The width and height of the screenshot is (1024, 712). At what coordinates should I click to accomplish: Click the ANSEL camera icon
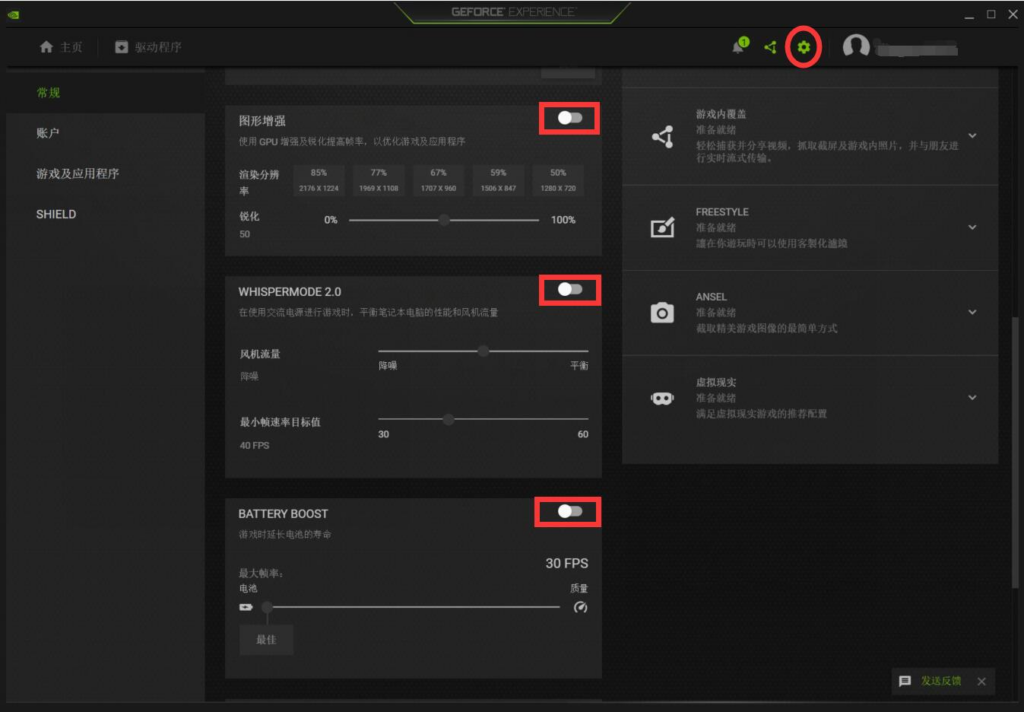pyautogui.click(x=662, y=312)
